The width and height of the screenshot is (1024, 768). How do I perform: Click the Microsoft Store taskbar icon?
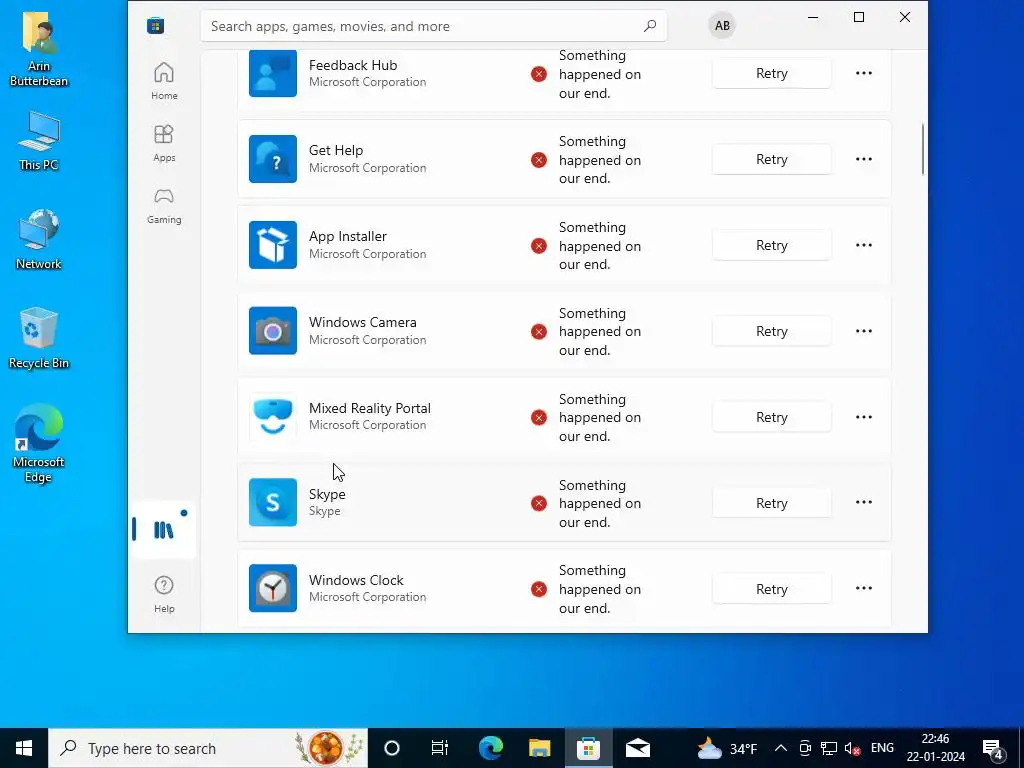pyautogui.click(x=588, y=748)
